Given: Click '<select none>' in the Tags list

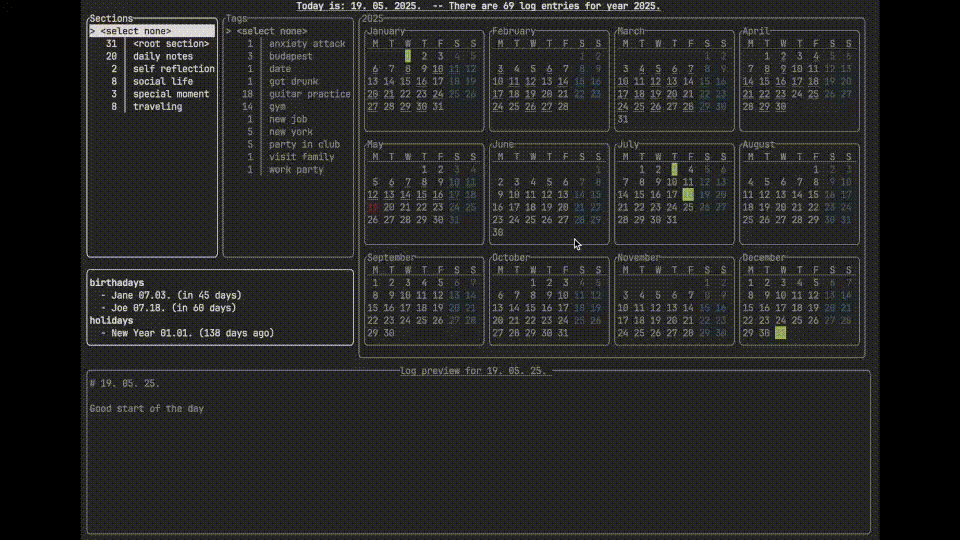Looking at the screenshot, I should 271,31.
